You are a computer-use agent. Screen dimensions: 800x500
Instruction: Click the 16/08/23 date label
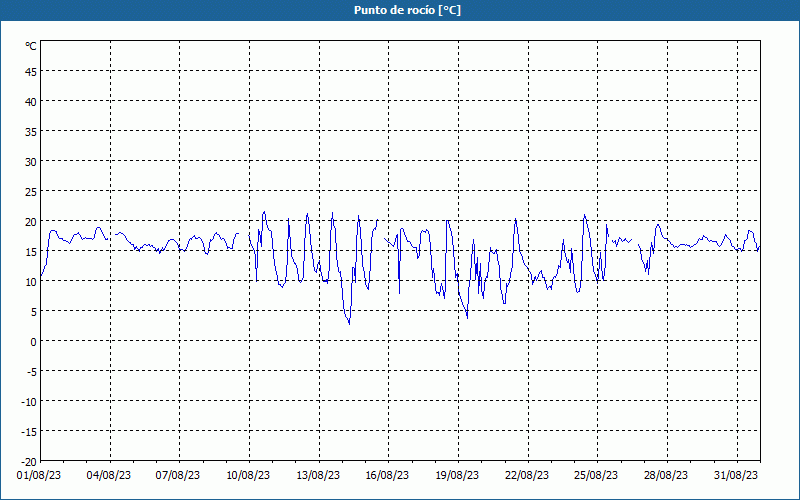coord(387,476)
